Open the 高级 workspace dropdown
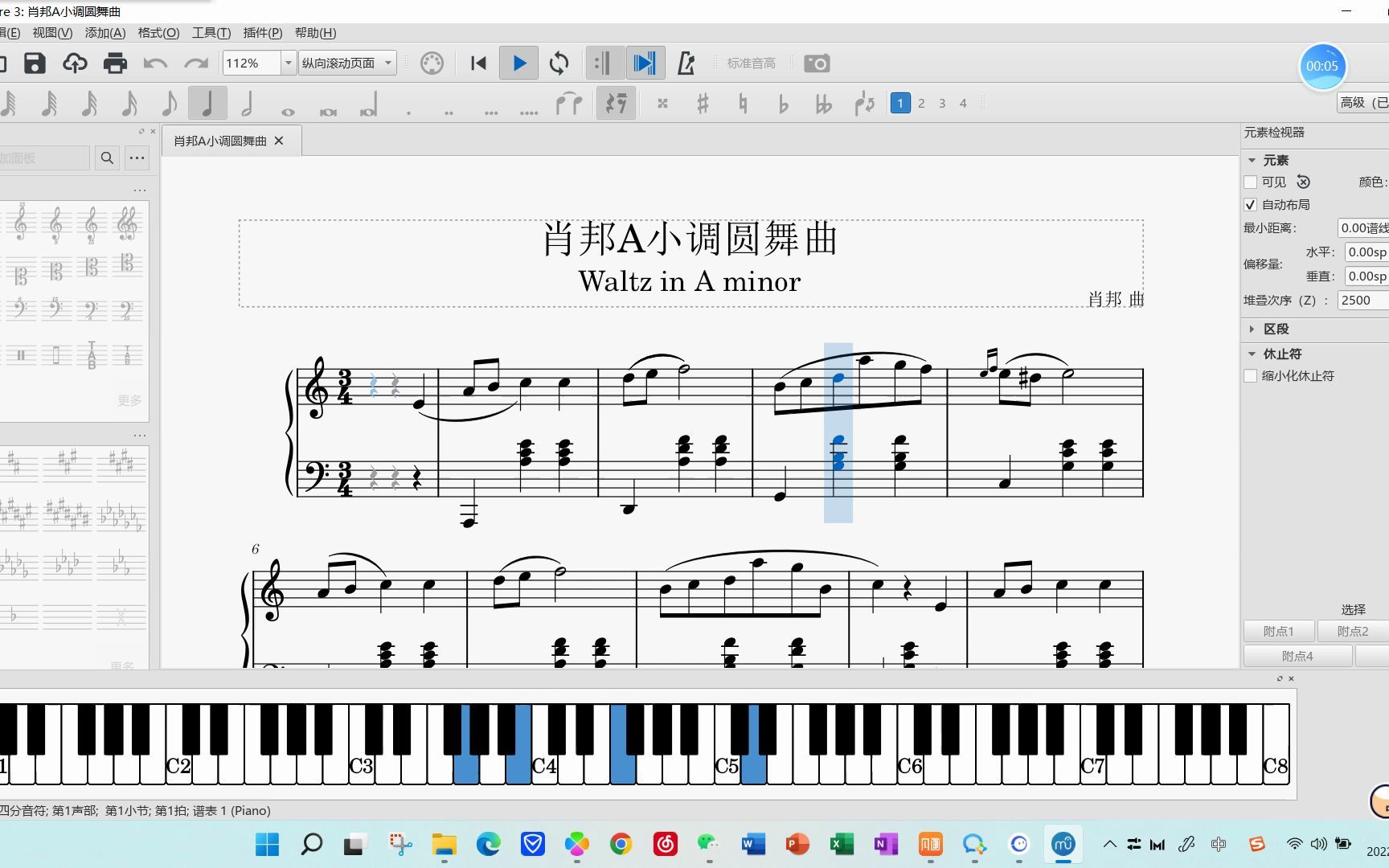This screenshot has width=1389, height=868. [1363, 102]
